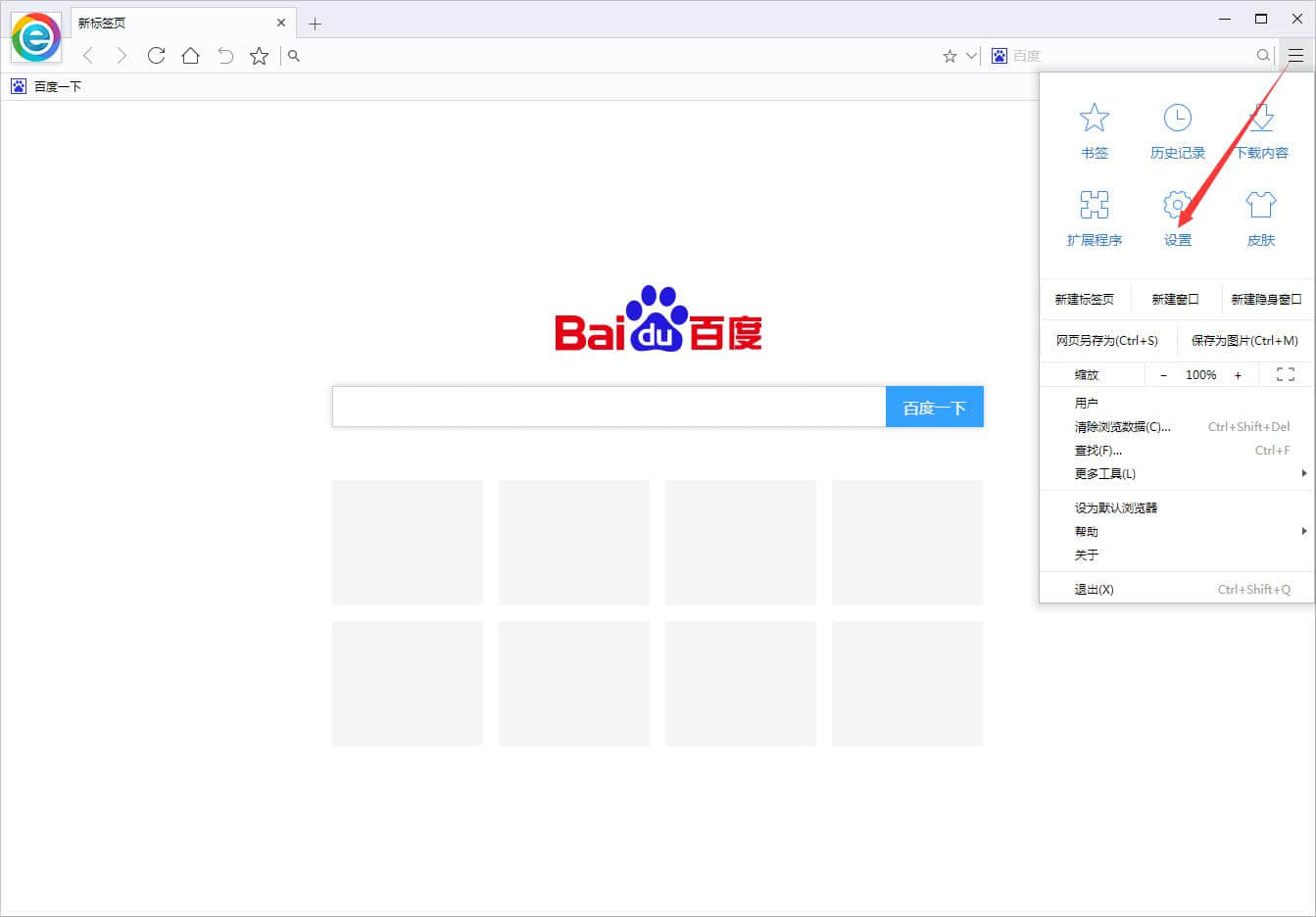Click the bookmark star next to undo
This screenshot has width=1316, height=917.
coord(259,56)
